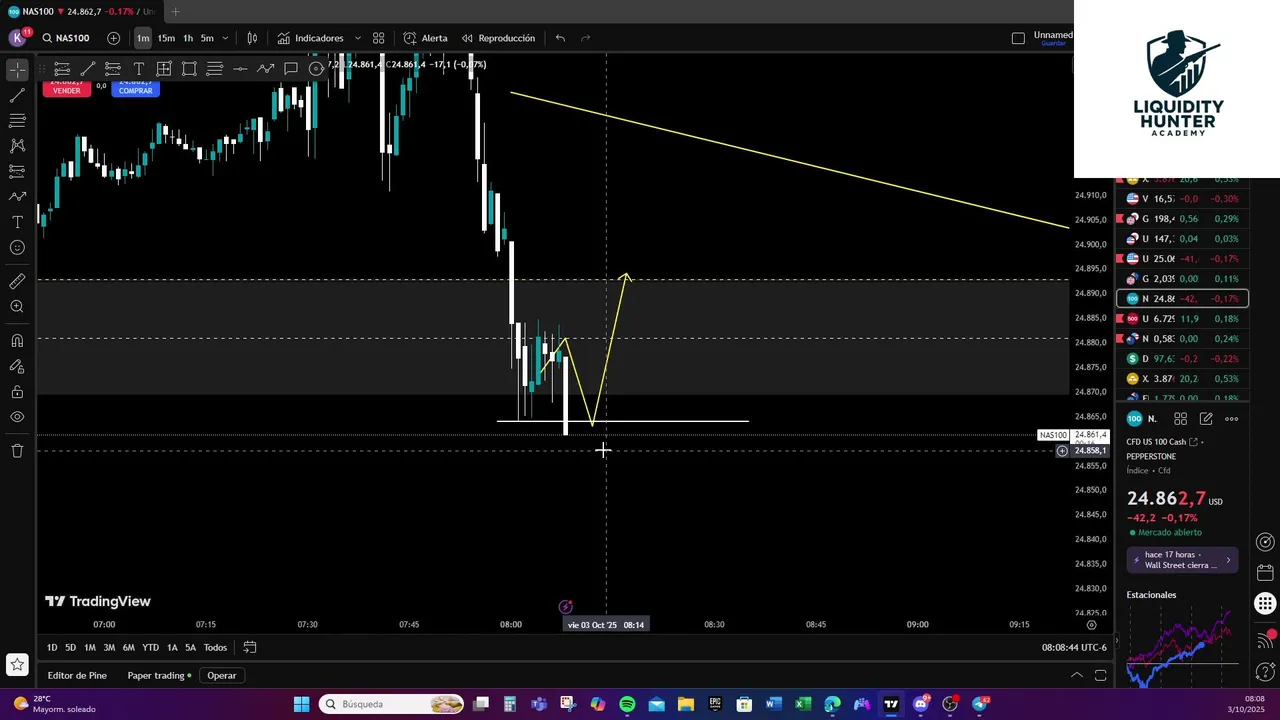Image resolution: width=1280 pixels, height=720 pixels.
Task: Click the add symbol compare plus icon
Action: [x=113, y=38]
